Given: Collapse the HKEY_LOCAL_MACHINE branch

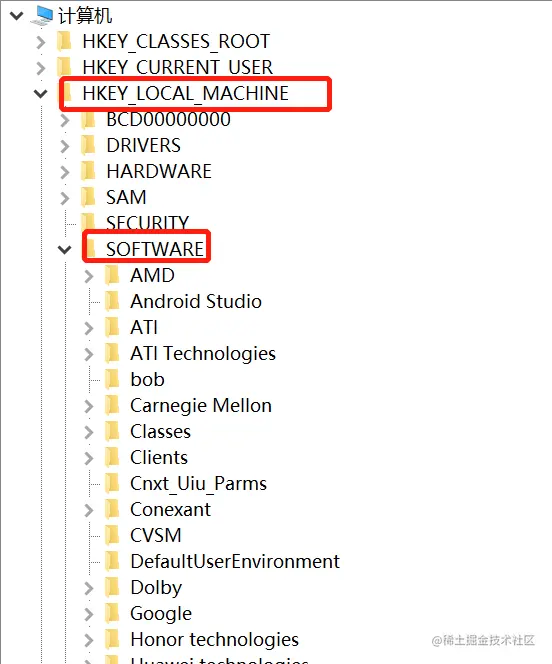Looking at the screenshot, I should (41, 94).
